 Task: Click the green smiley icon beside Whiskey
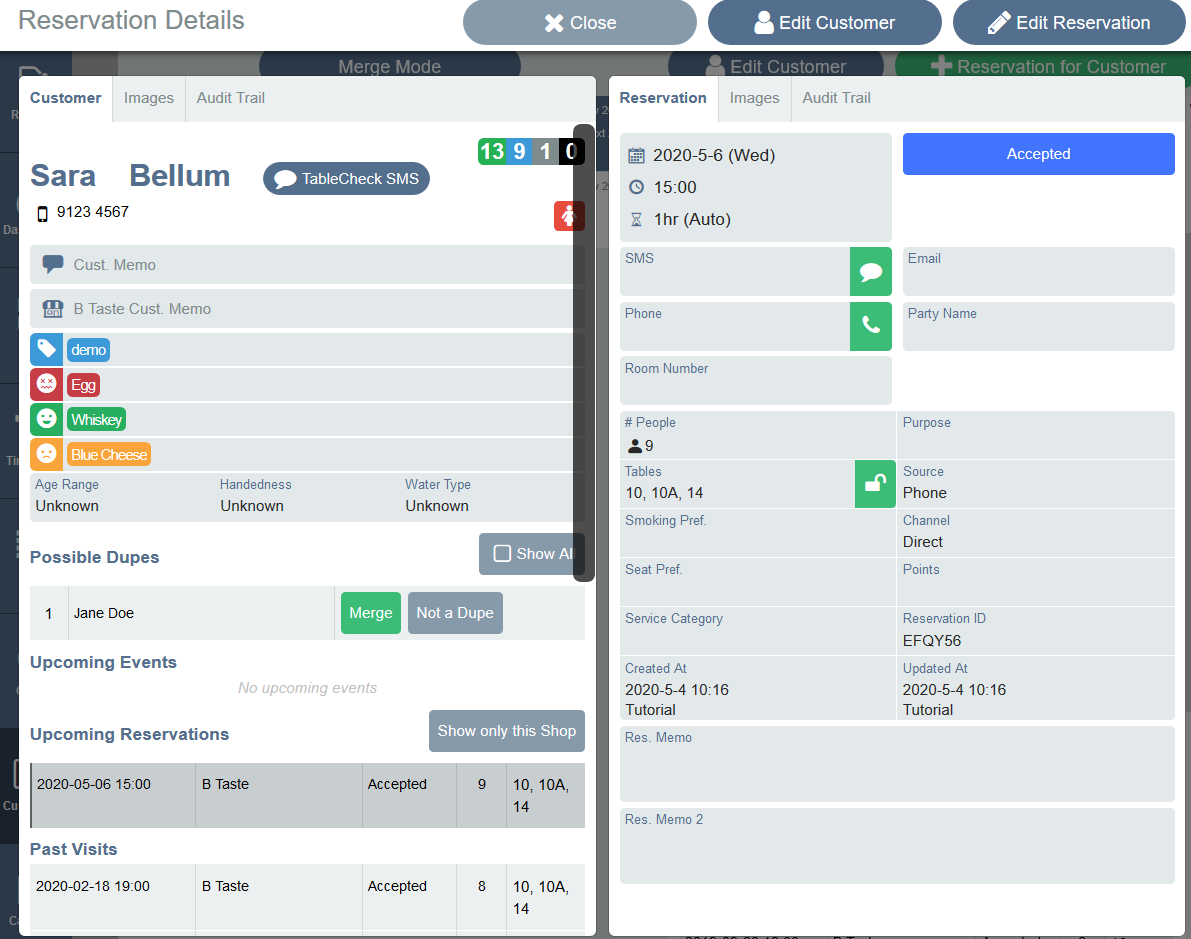[x=46, y=419]
